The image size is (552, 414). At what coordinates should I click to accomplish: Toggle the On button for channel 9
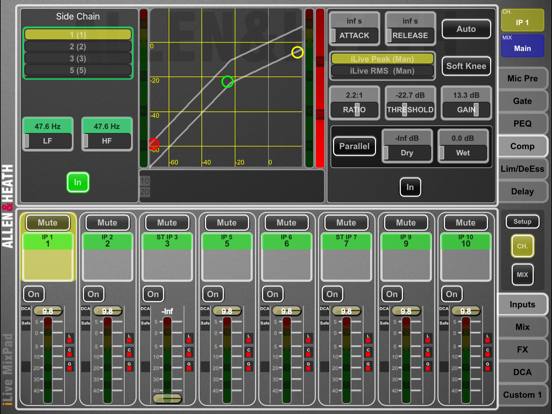click(392, 294)
